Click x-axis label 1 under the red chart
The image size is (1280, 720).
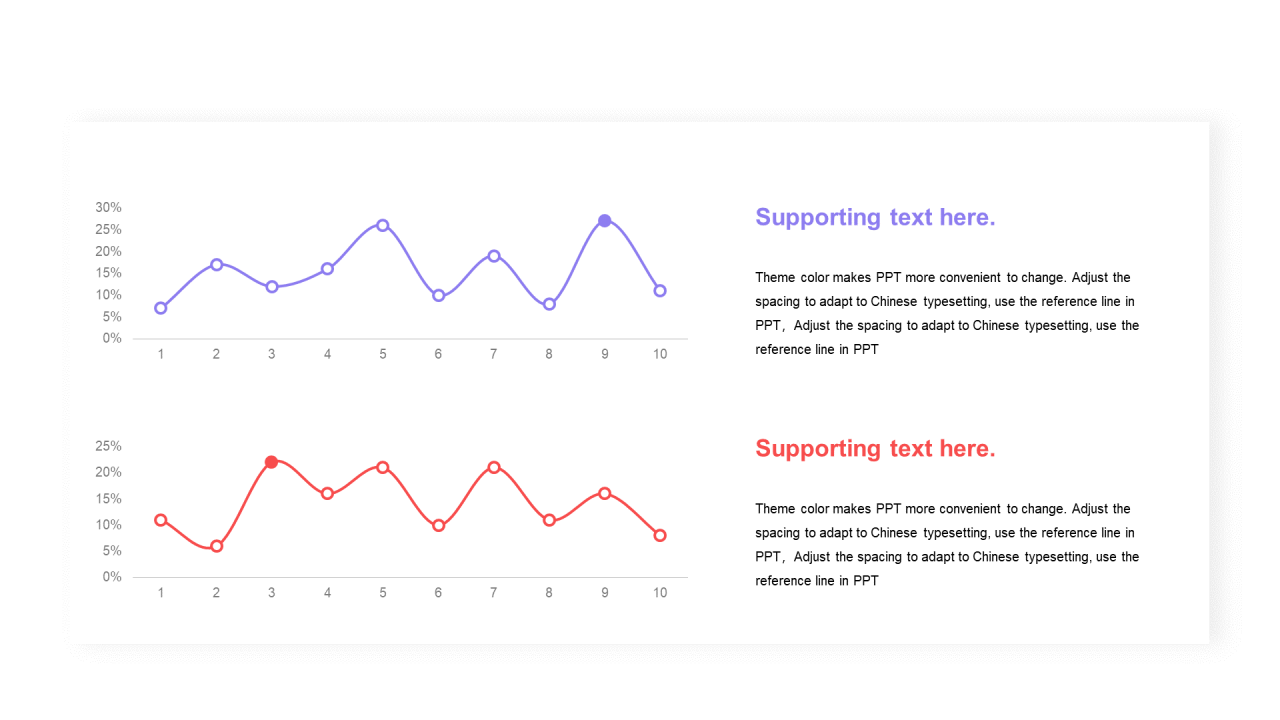click(161, 592)
